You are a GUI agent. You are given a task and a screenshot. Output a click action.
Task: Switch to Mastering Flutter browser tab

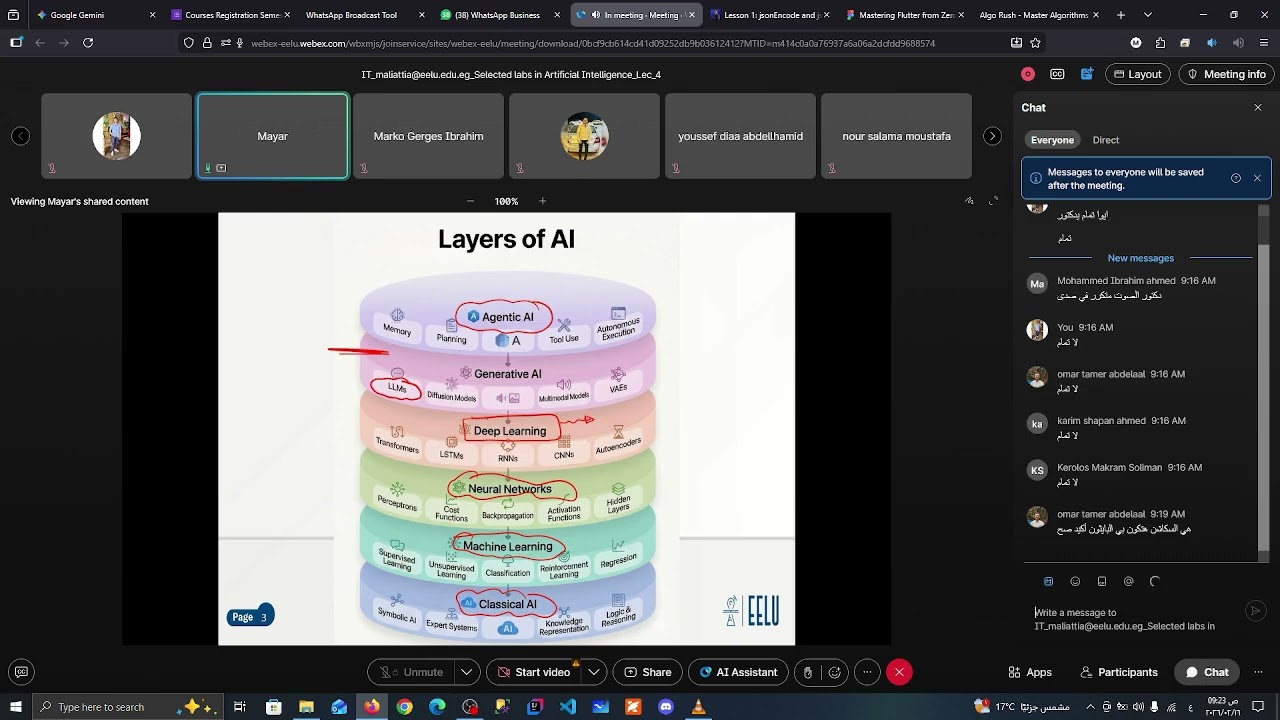(x=904, y=15)
